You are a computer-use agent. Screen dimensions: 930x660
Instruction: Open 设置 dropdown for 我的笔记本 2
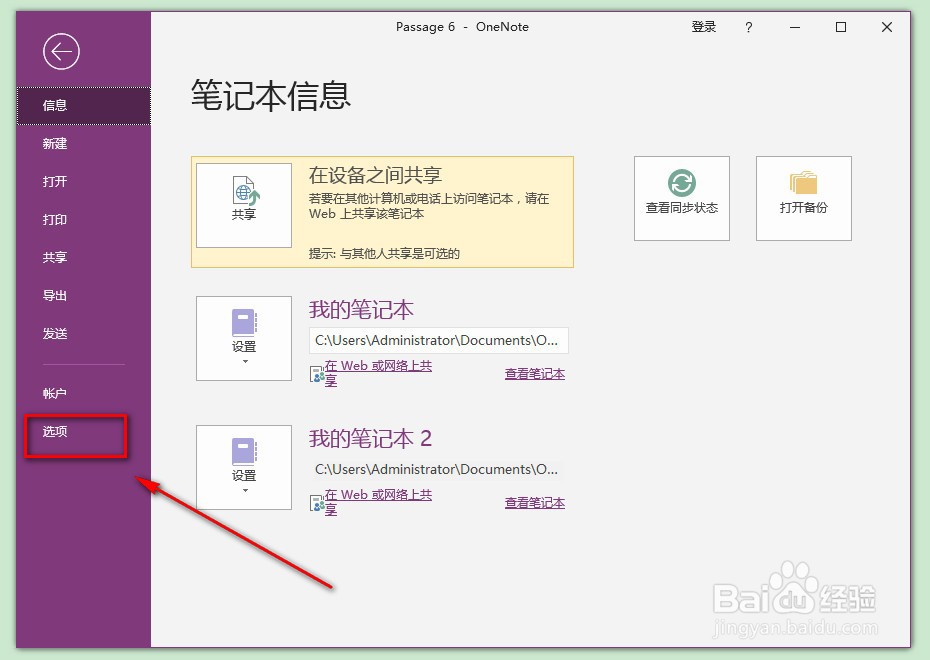pyautogui.click(x=244, y=467)
